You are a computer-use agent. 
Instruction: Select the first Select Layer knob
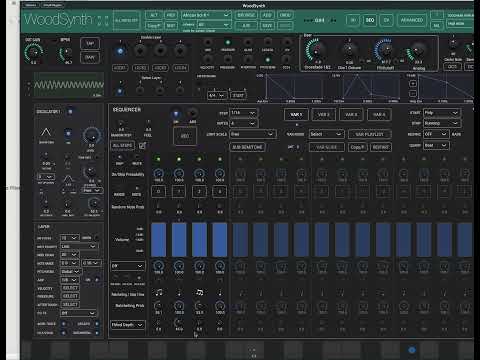tap(120, 91)
